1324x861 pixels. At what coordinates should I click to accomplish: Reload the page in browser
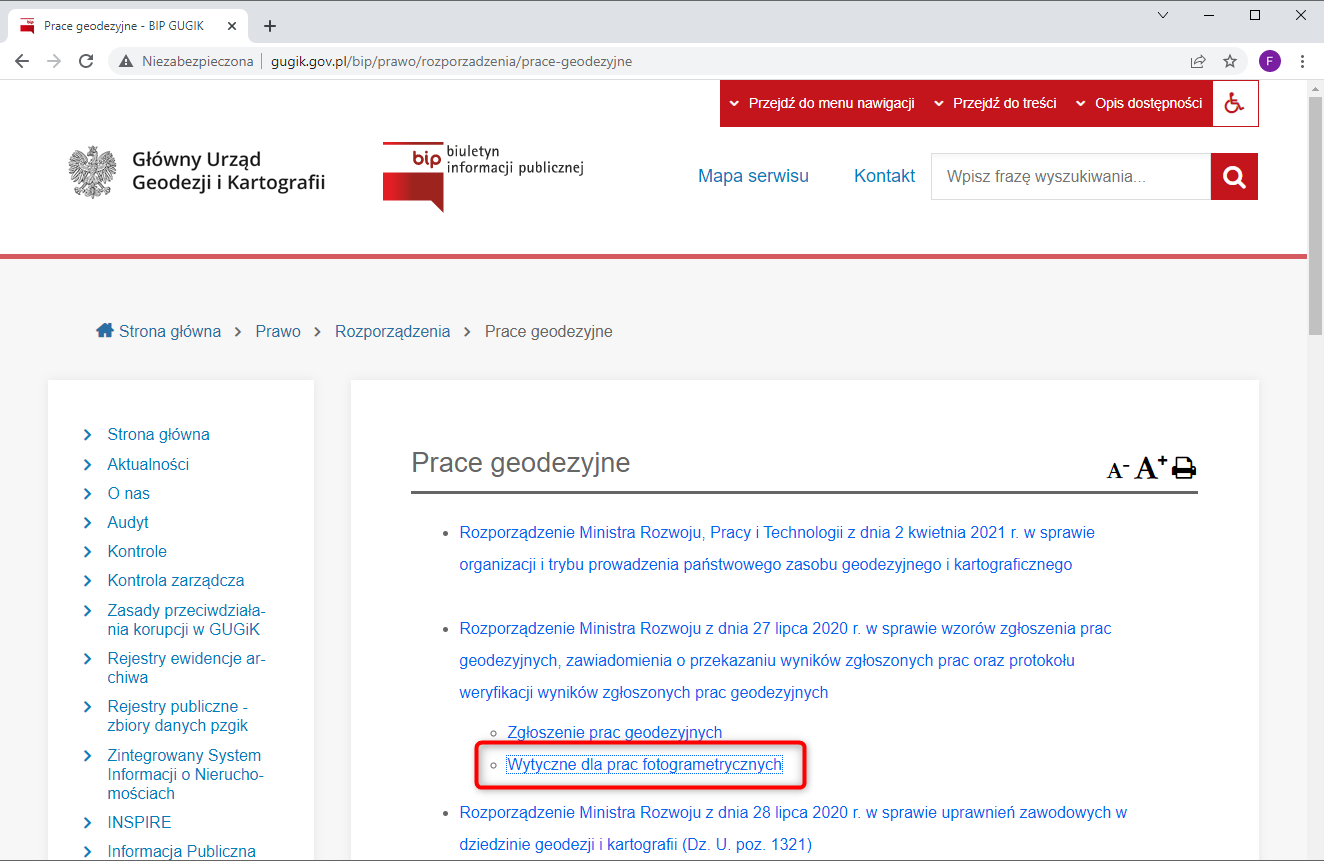click(86, 61)
